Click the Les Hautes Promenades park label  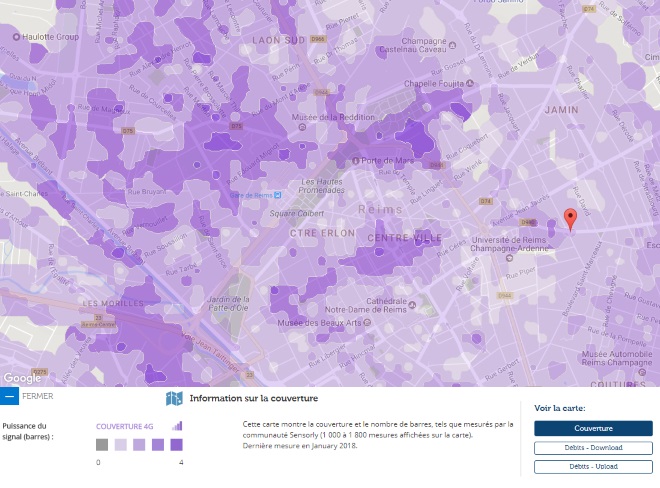[x=322, y=186]
